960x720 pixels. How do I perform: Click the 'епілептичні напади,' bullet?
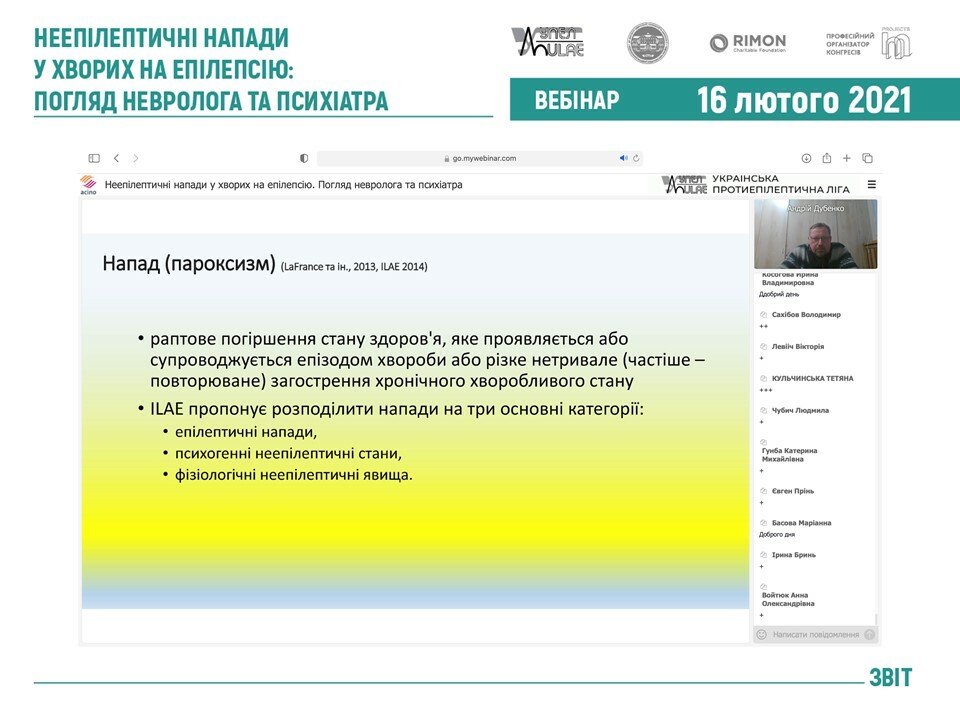point(246,432)
